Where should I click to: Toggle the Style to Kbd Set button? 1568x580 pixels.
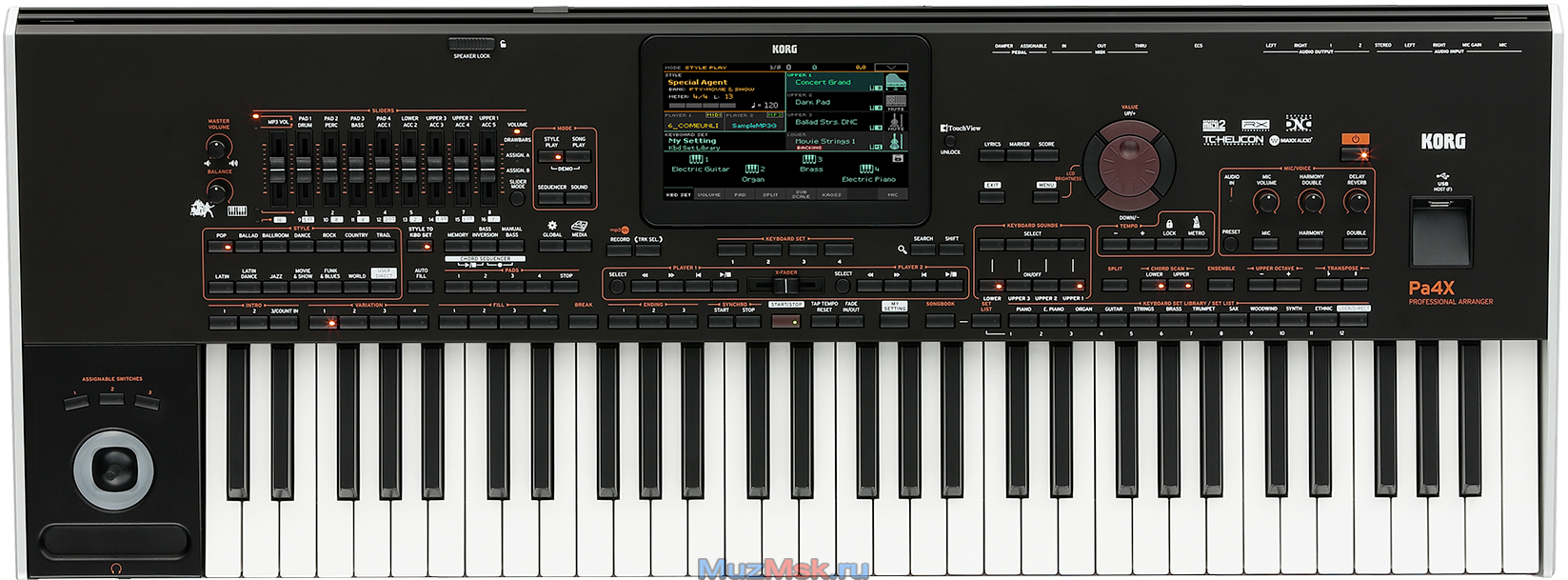(420, 247)
